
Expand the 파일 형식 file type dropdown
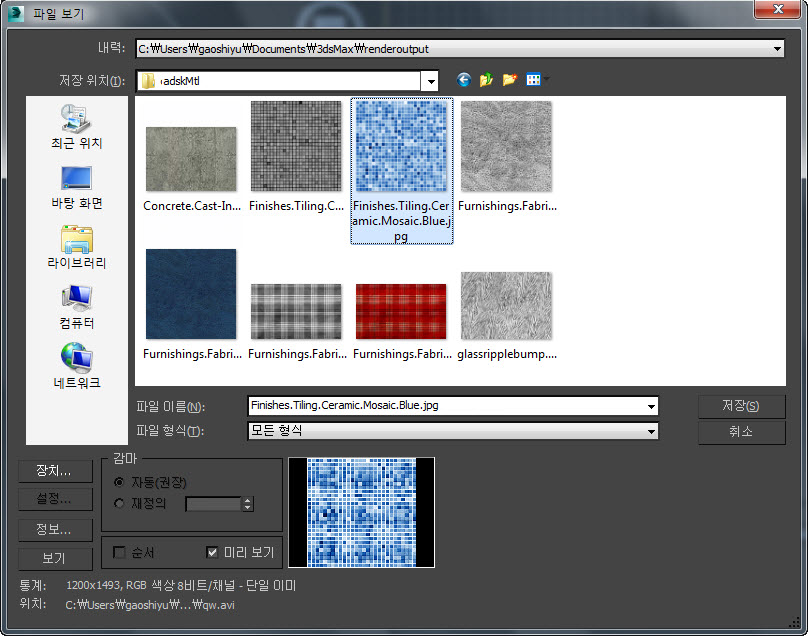click(652, 432)
